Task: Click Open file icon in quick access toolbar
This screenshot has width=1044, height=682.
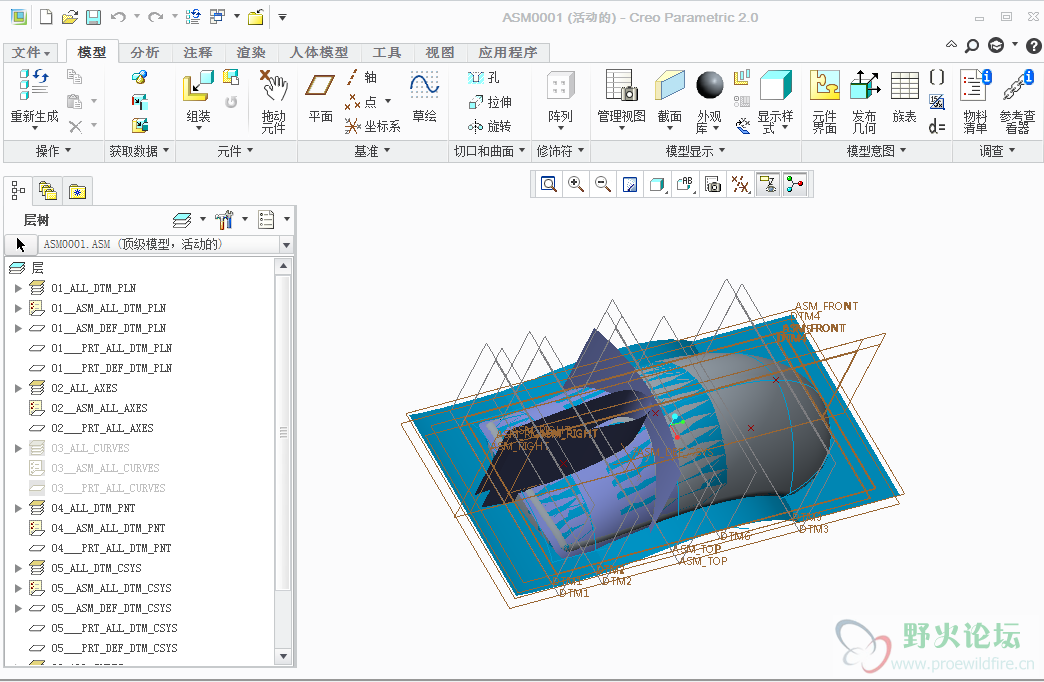Action: (x=69, y=17)
